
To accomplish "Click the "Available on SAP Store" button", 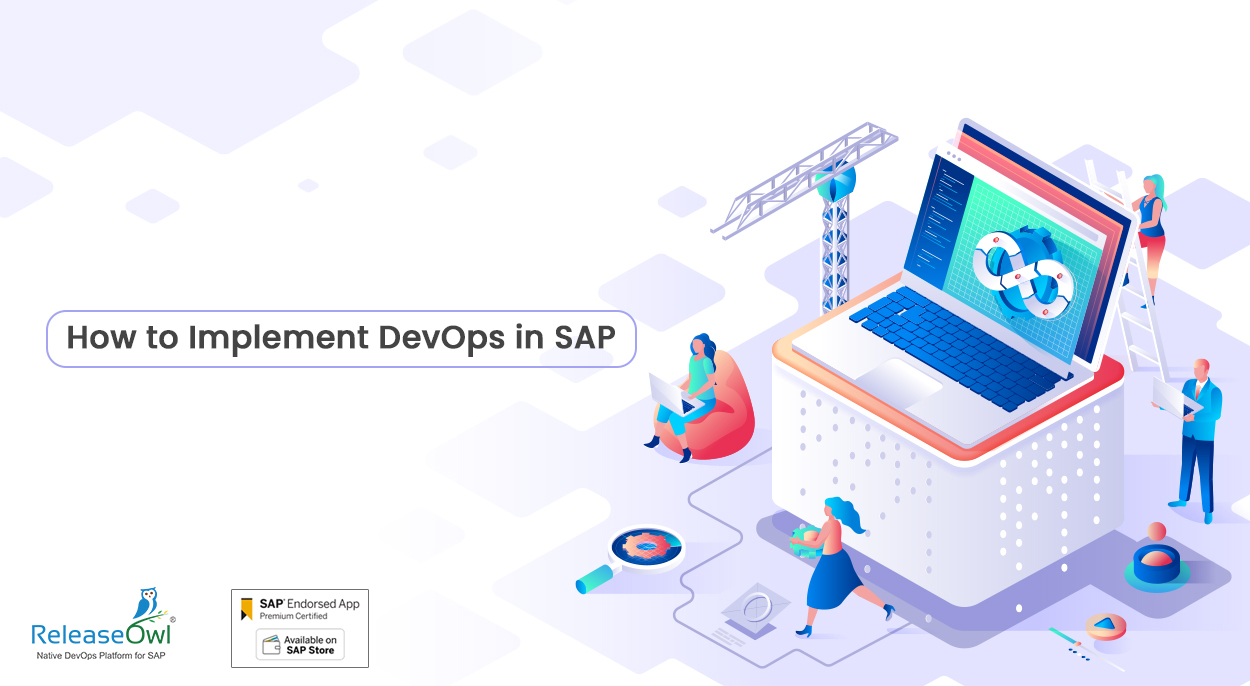I will [300, 645].
